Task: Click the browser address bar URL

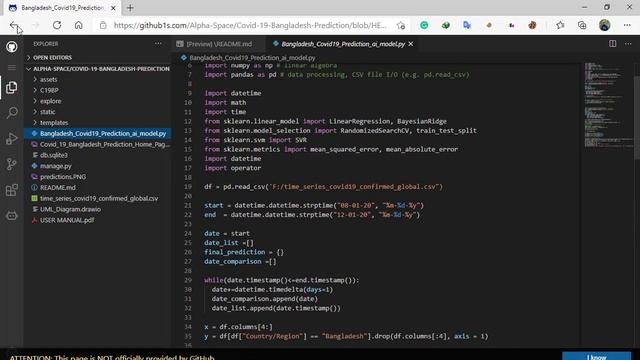Action: click(250, 25)
